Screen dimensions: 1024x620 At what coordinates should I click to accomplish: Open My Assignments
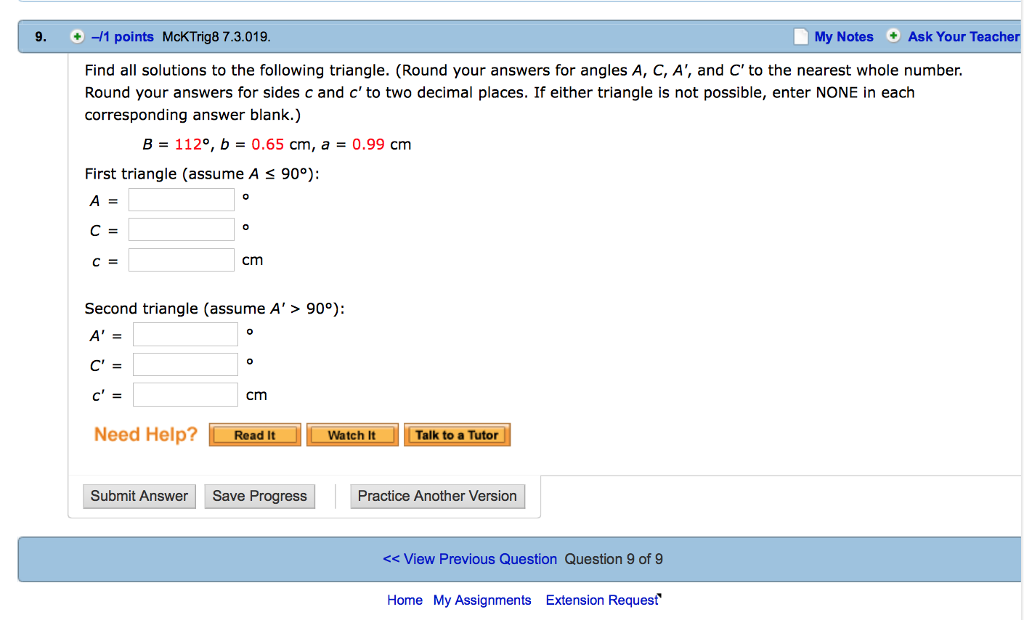[482, 599]
